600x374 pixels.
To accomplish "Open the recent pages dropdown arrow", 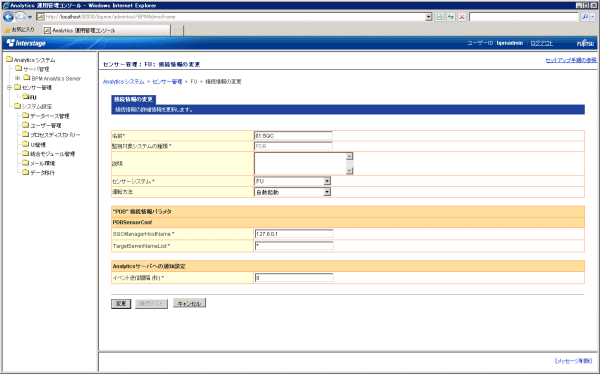I will point(30,17).
